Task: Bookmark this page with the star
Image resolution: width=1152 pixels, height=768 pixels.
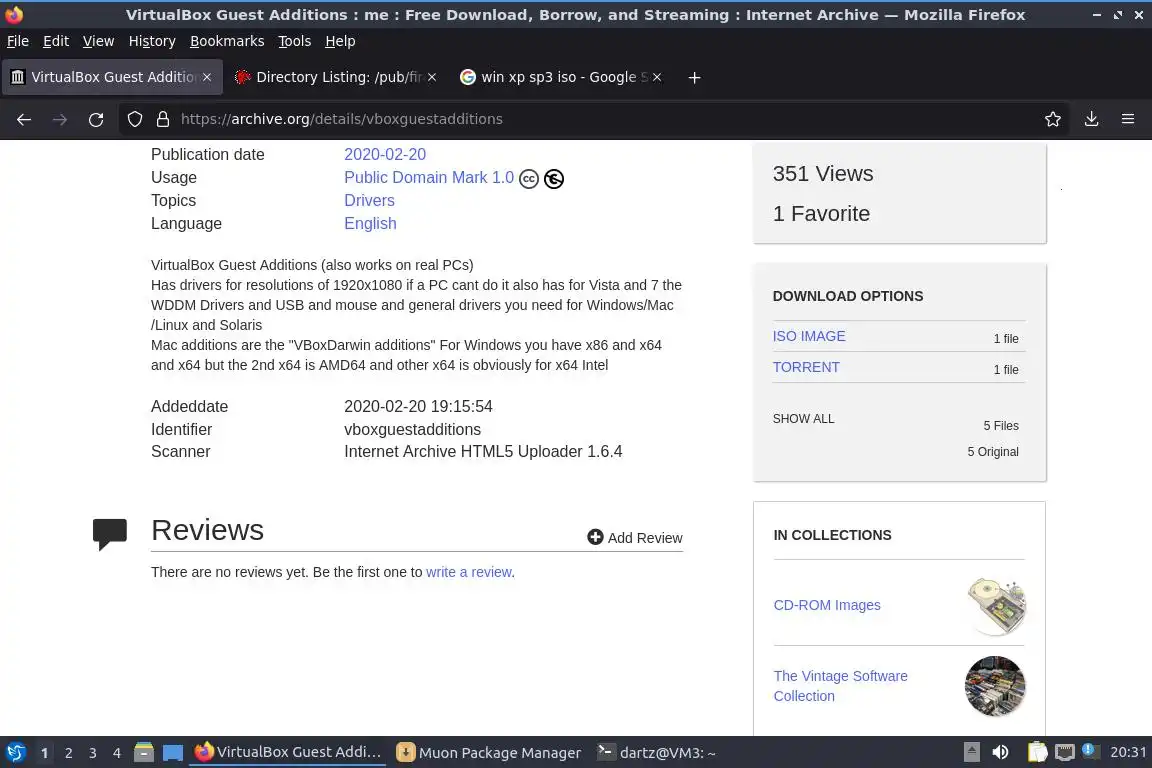Action: click(1053, 119)
